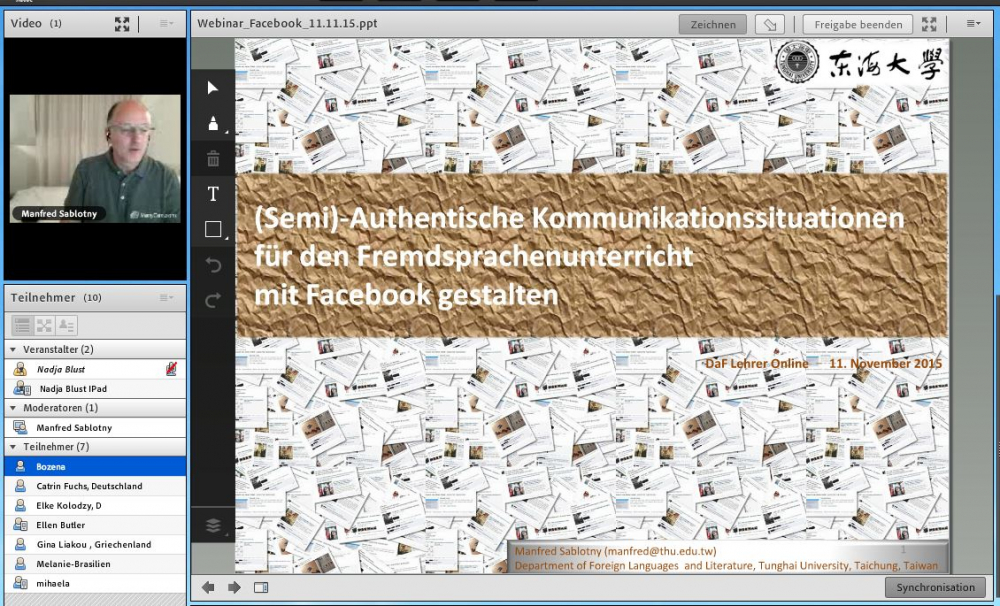Click the redo arrow in whiteboard toolbar
The width and height of the screenshot is (1000, 606).
(x=213, y=300)
